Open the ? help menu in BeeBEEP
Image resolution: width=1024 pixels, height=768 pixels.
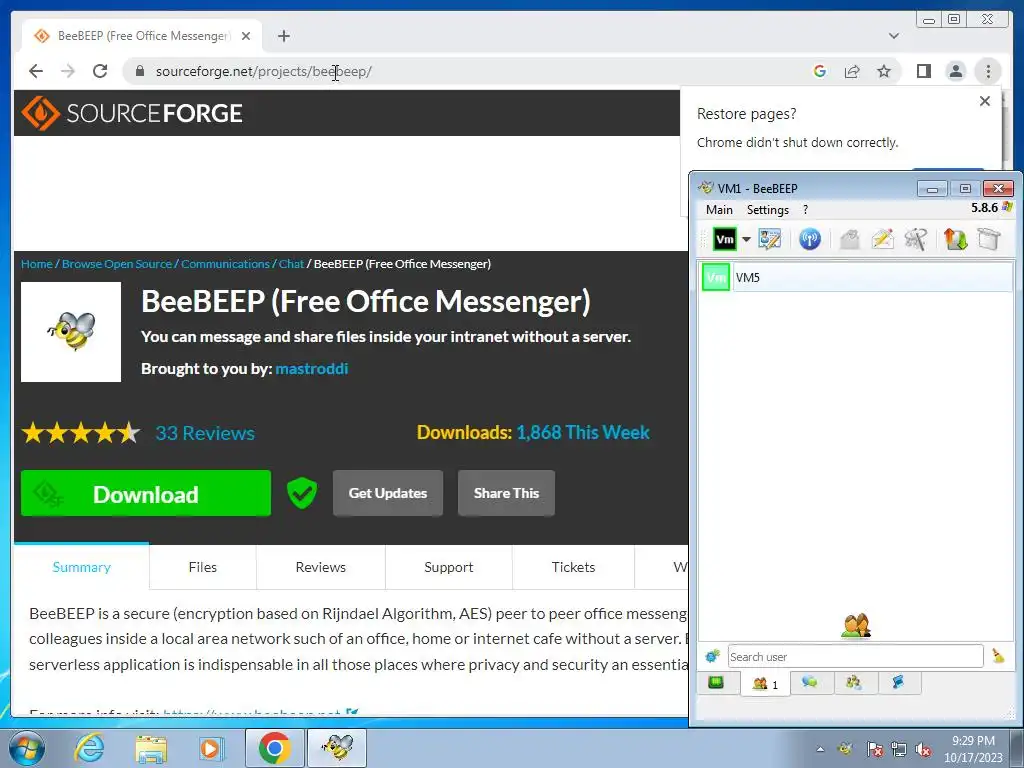tap(805, 210)
